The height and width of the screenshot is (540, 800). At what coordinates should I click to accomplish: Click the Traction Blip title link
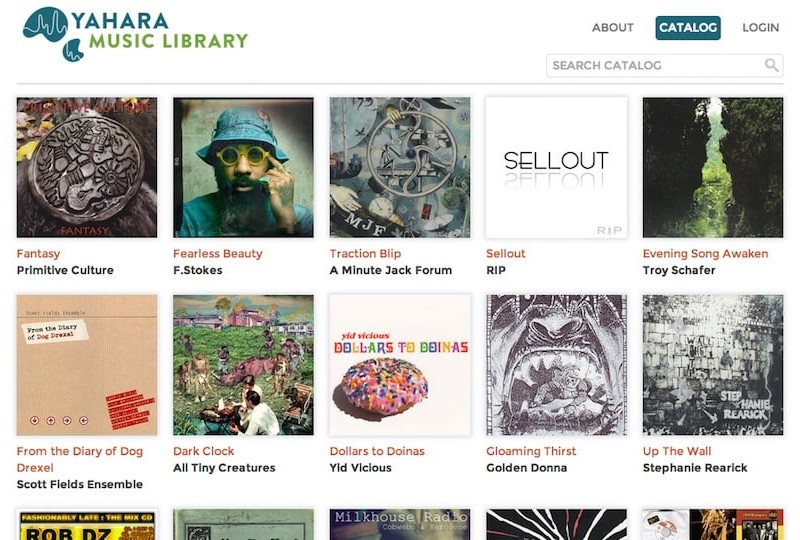(365, 254)
